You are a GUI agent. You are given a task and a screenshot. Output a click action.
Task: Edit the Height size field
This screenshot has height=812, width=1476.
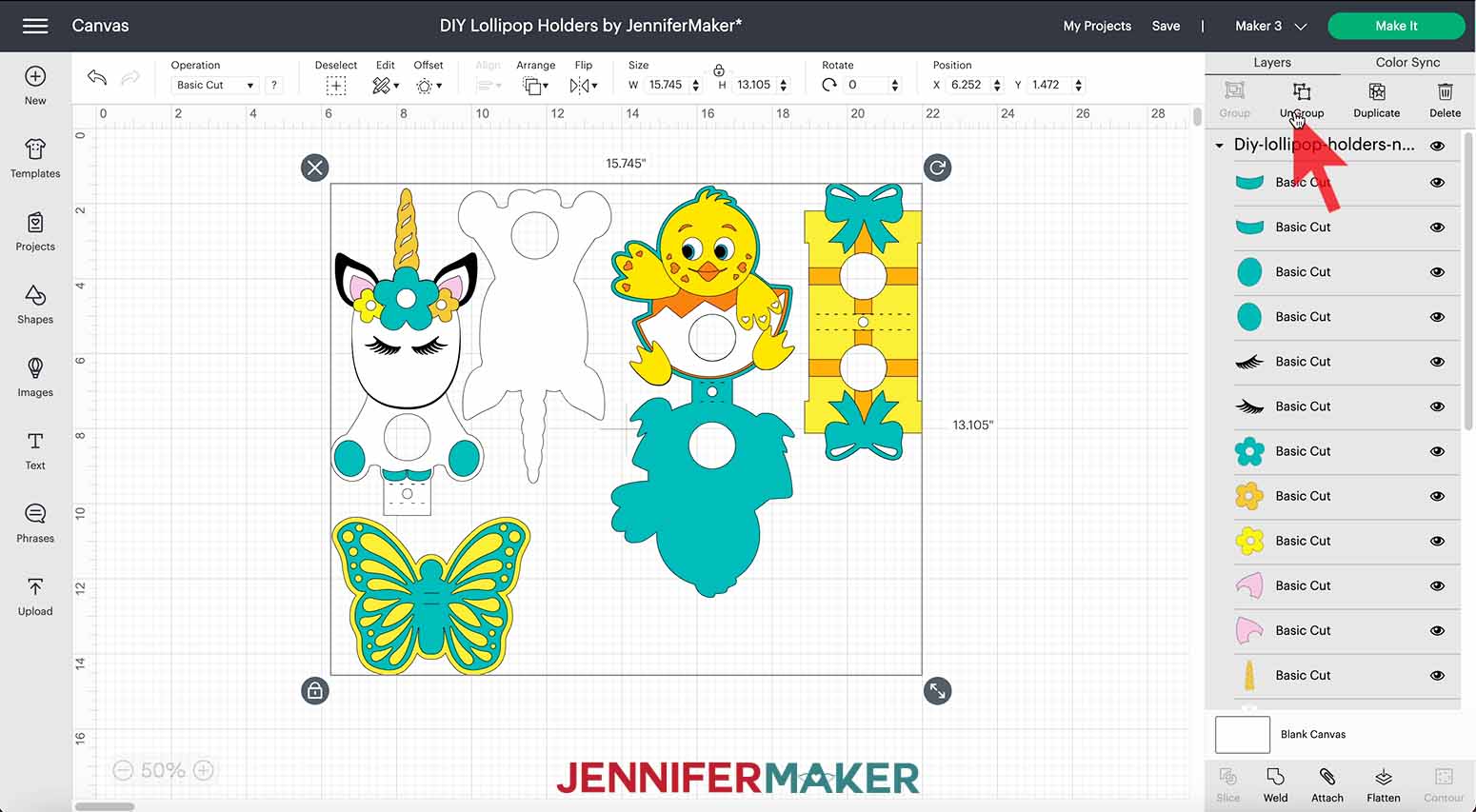[x=755, y=85]
